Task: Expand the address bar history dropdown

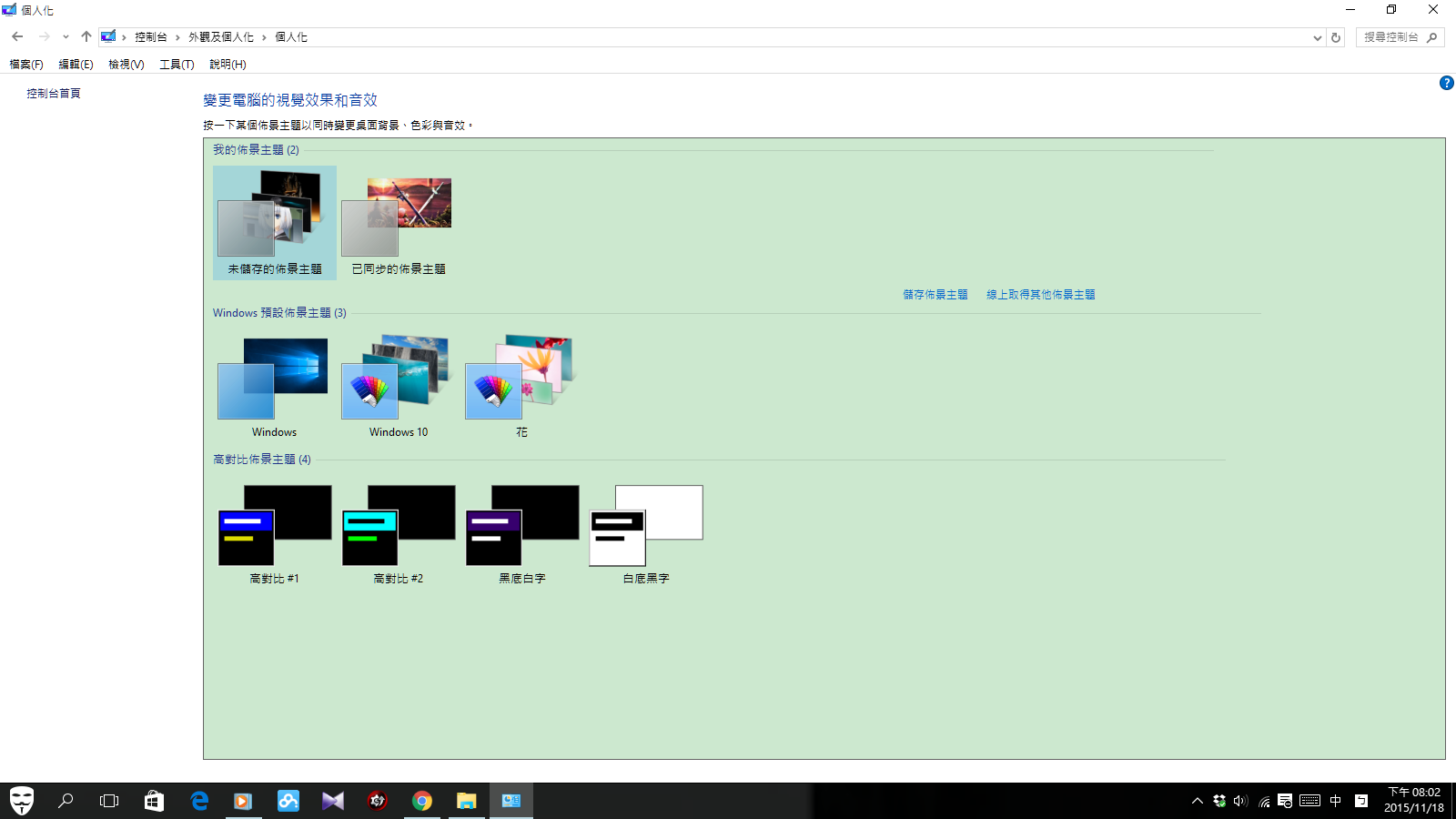Action: tap(1317, 37)
